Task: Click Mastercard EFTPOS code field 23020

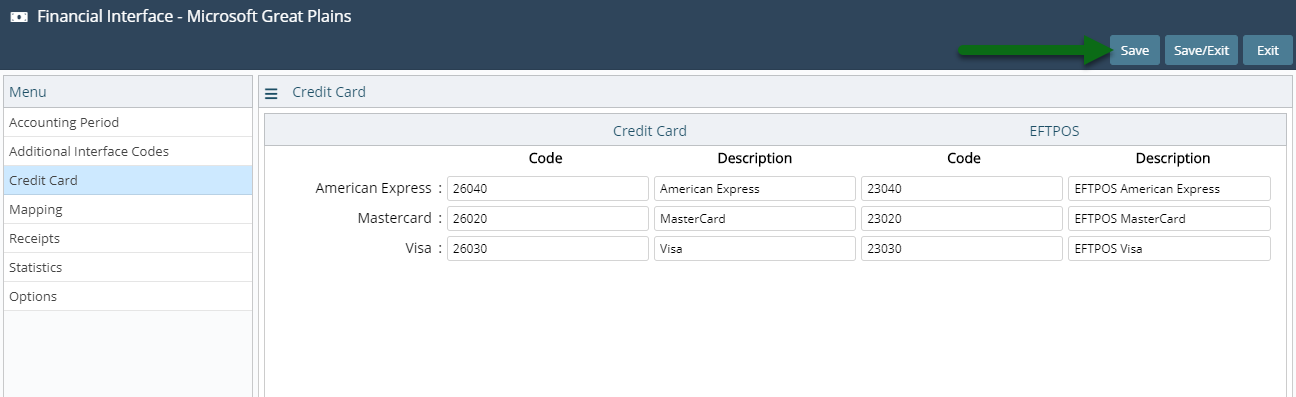Action: click(962, 219)
